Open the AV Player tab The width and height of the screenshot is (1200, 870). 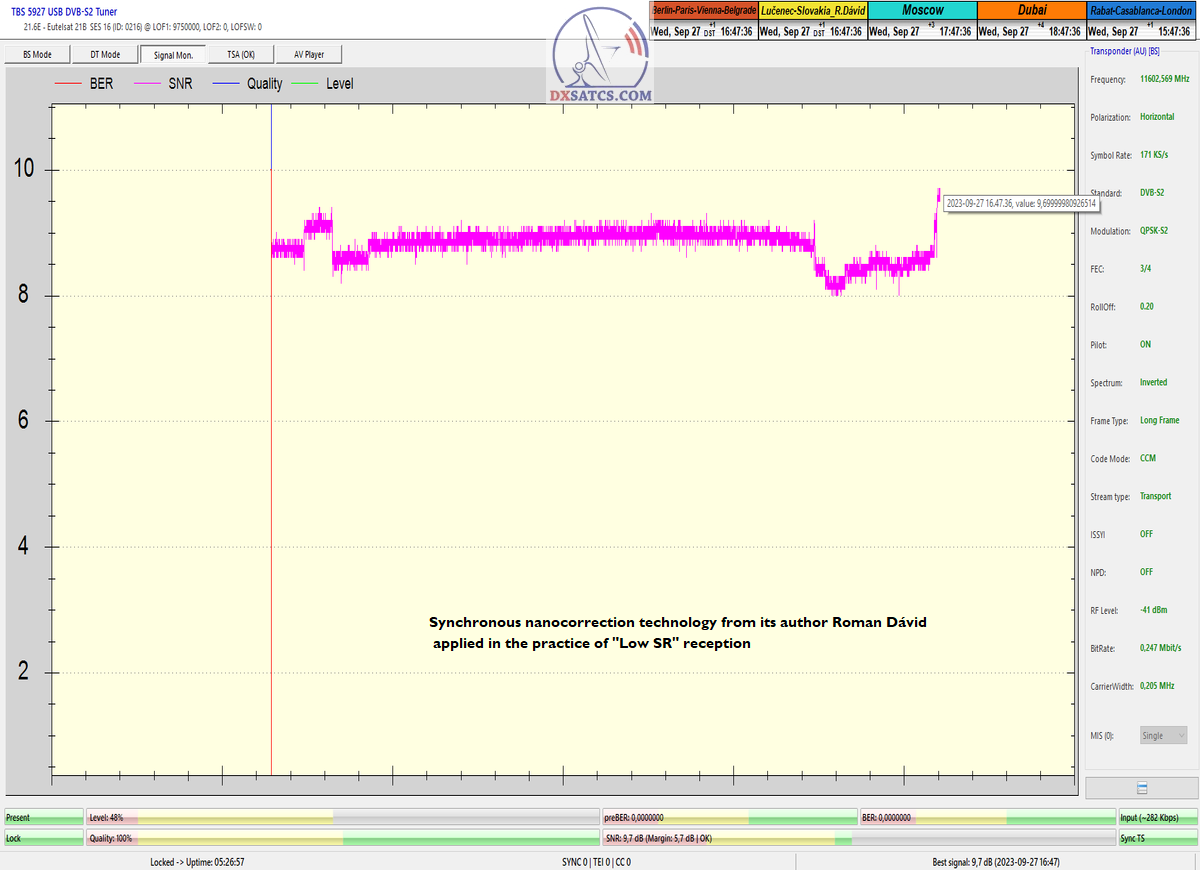[x=309, y=54]
